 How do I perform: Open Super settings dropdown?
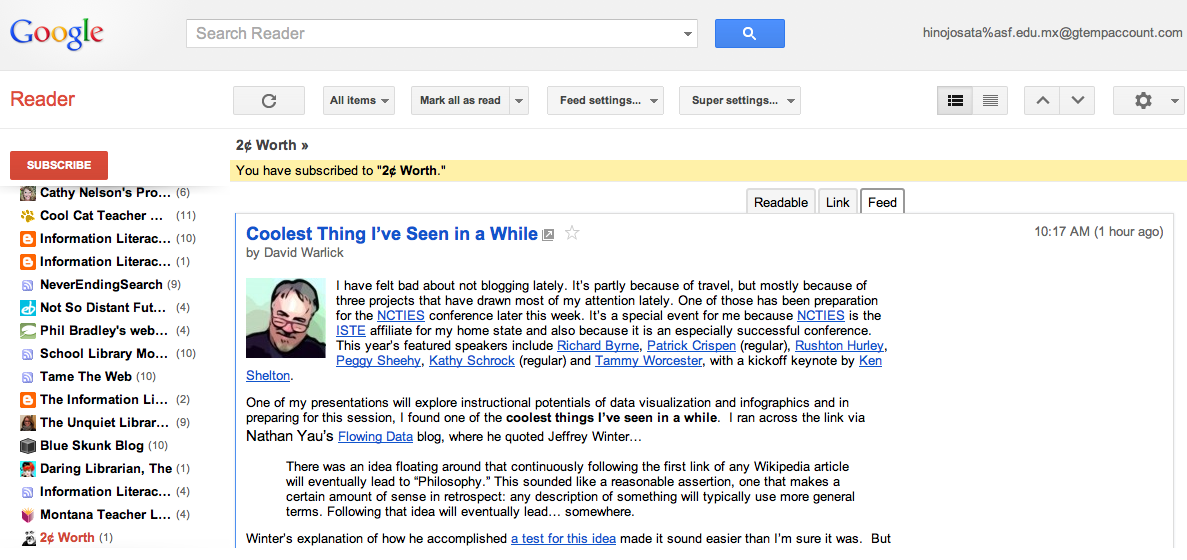point(740,101)
